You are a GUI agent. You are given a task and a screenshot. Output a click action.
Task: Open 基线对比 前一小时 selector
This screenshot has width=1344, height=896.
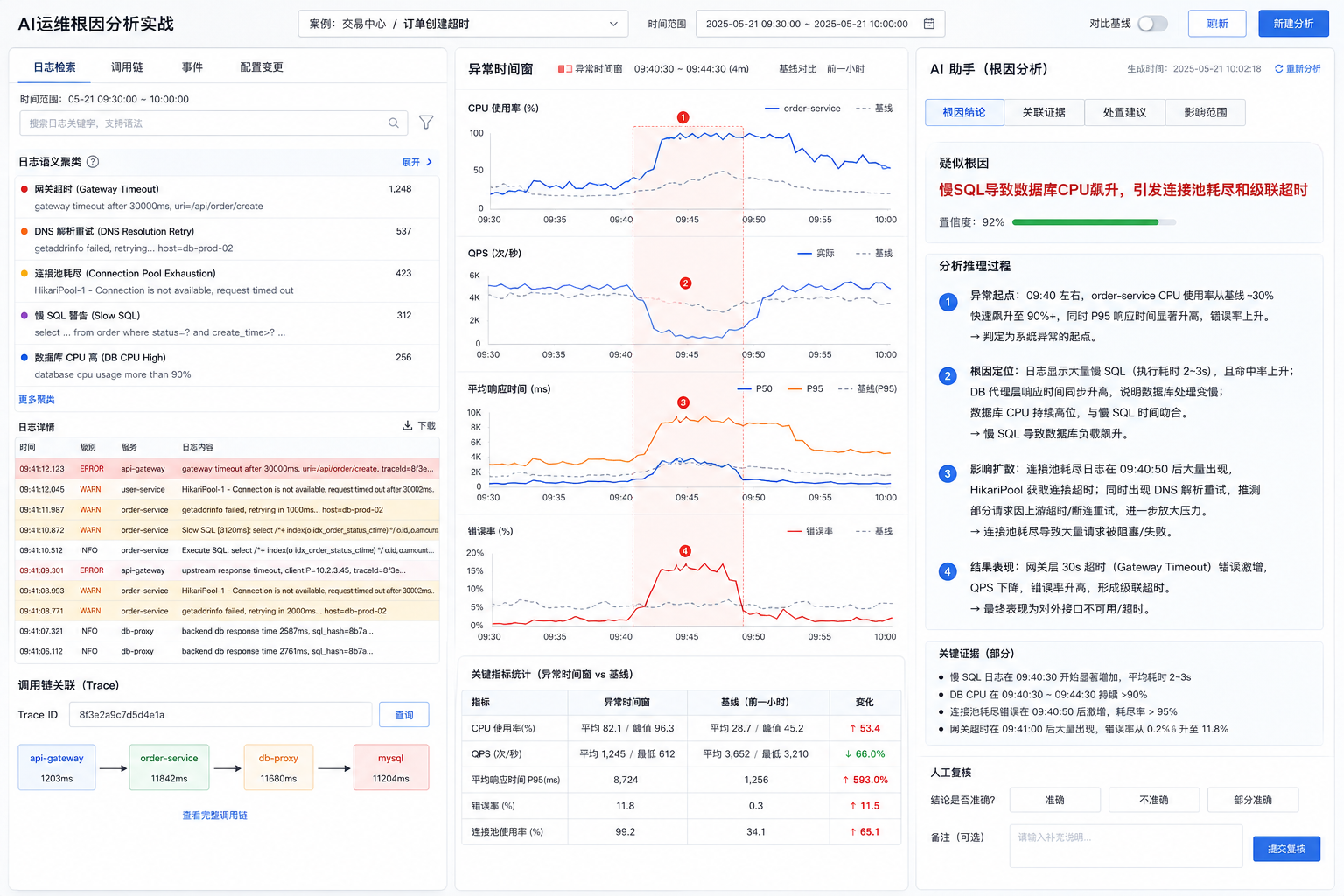(x=822, y=68)
